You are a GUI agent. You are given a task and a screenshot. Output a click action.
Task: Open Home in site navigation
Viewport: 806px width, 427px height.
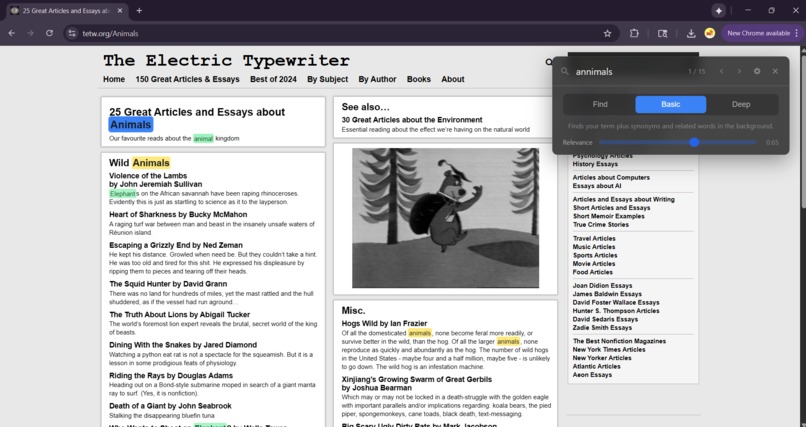click(114, 79)
